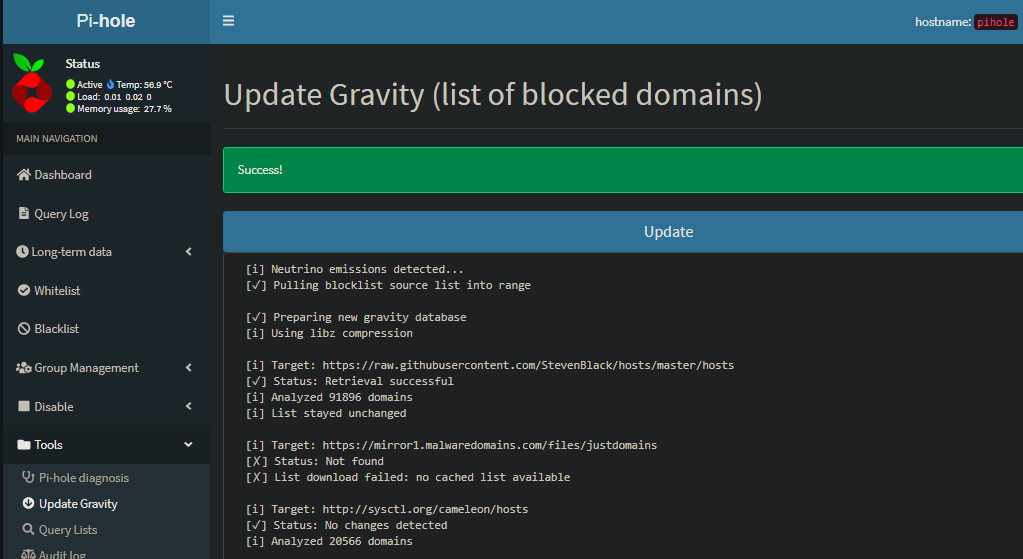Toggle the hamburger sidebar menu icon
This screenshot has height=559, width=1023.
(228, 21)
